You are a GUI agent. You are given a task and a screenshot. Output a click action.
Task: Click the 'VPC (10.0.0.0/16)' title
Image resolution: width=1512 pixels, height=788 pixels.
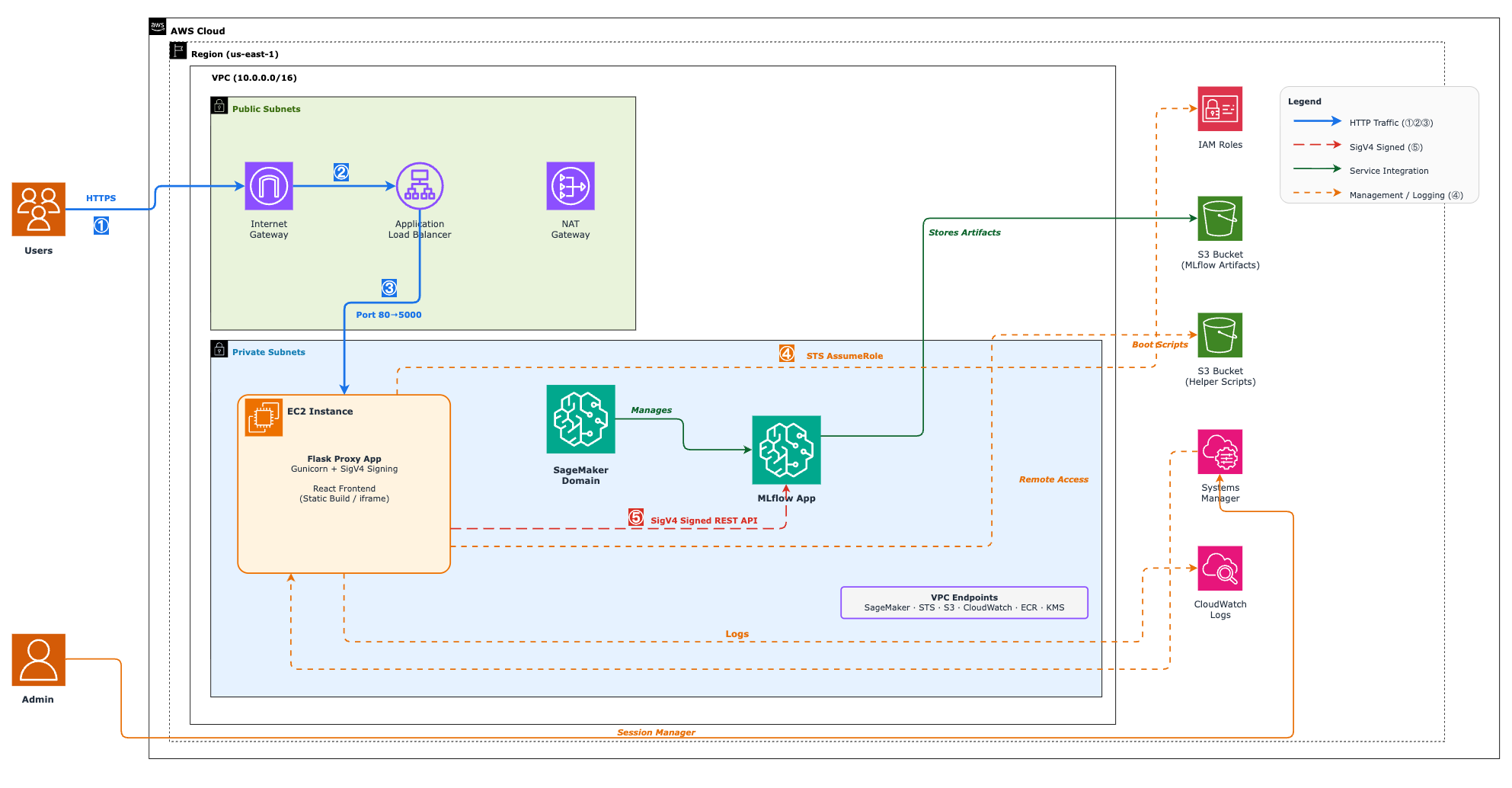pyautogui.click(x=254, y=78)
